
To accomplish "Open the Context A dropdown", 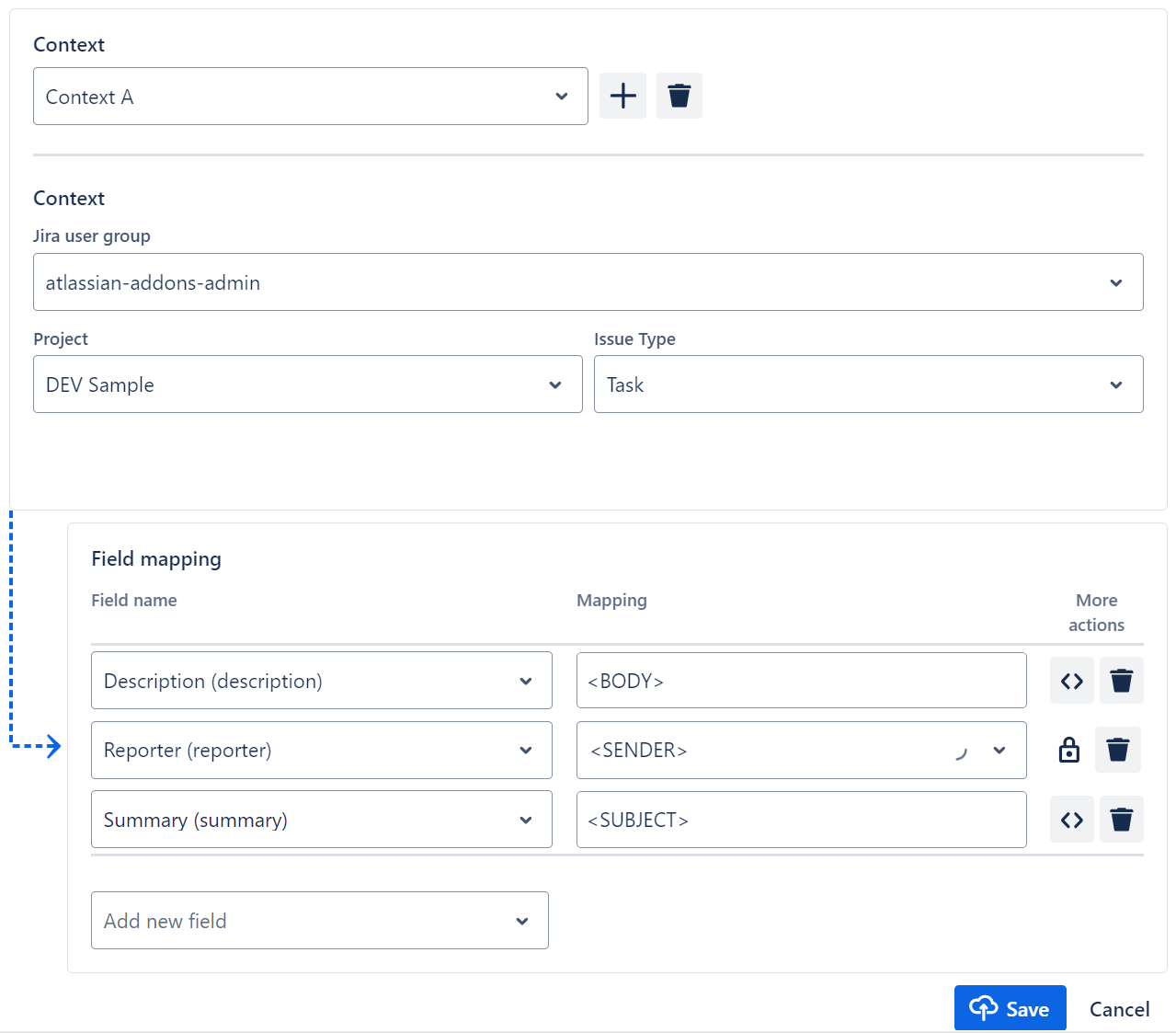I will point(310,97).
